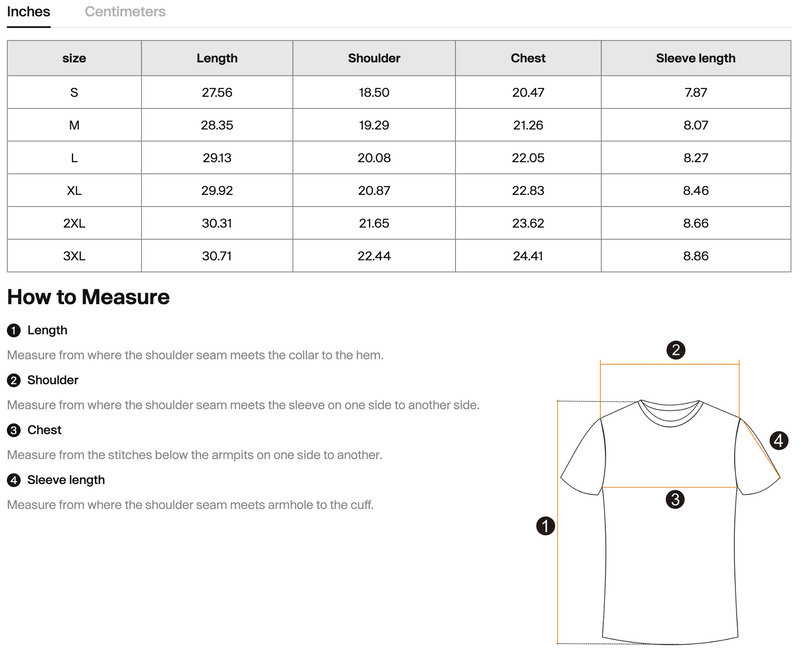Click the Sleeve length column header
The image size is (800, 654).
[x=696, y=58]
